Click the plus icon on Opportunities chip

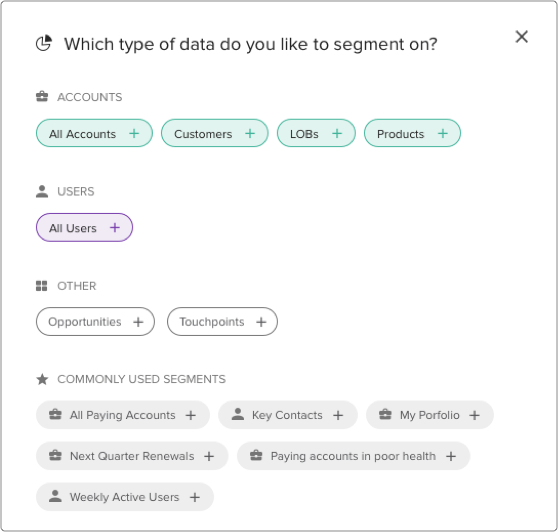(x=138, y=322)
